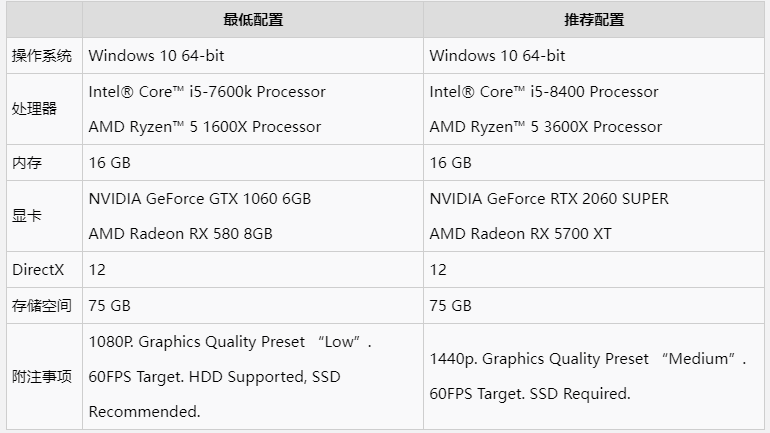Click the 附注事项 row label
Viewport: 770px width, 433px height.
[42, 377]
